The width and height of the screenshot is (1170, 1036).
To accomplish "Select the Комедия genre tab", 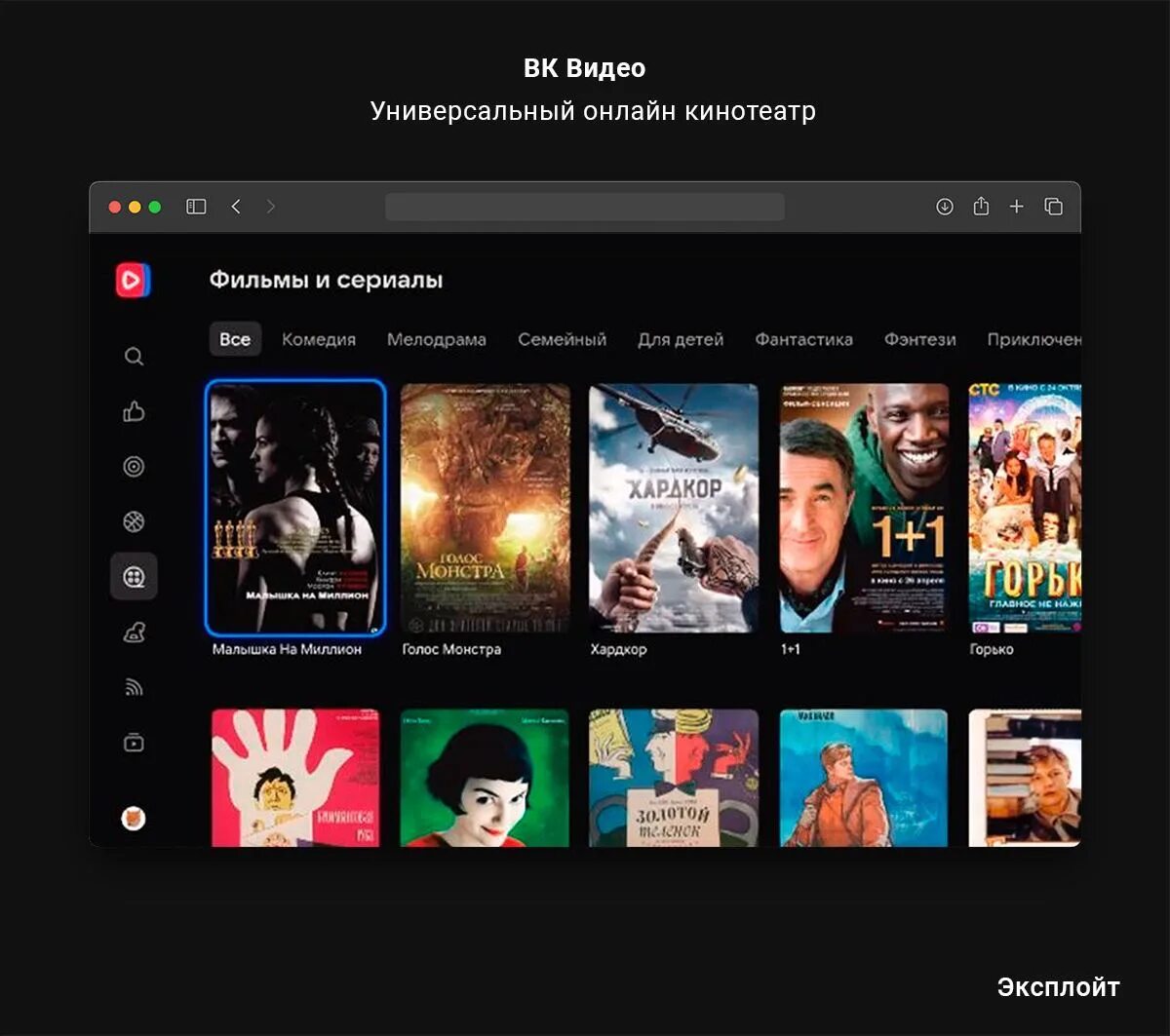I will coord(319,340).
